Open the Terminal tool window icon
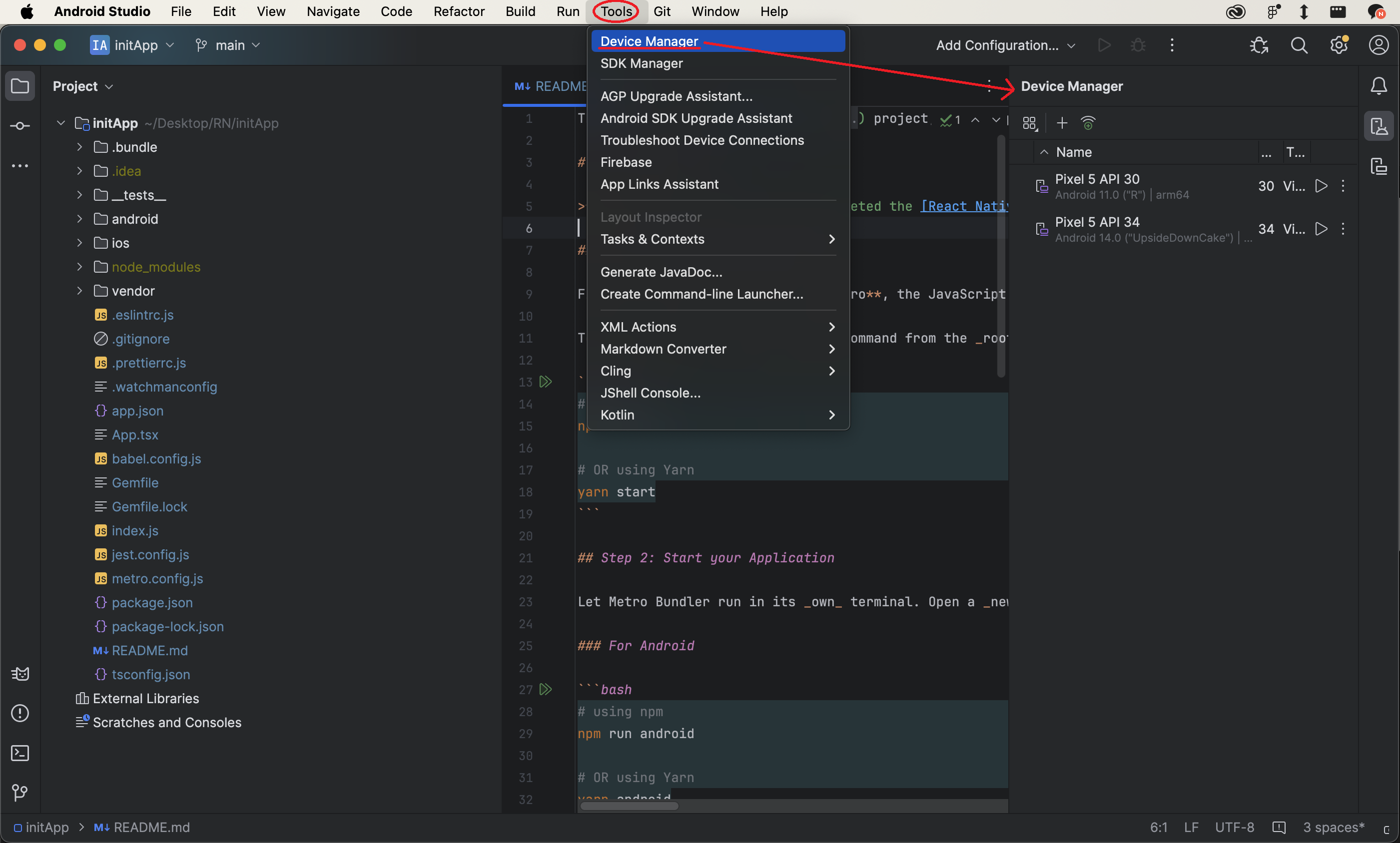1400x843 pixels. pos(20,753)
